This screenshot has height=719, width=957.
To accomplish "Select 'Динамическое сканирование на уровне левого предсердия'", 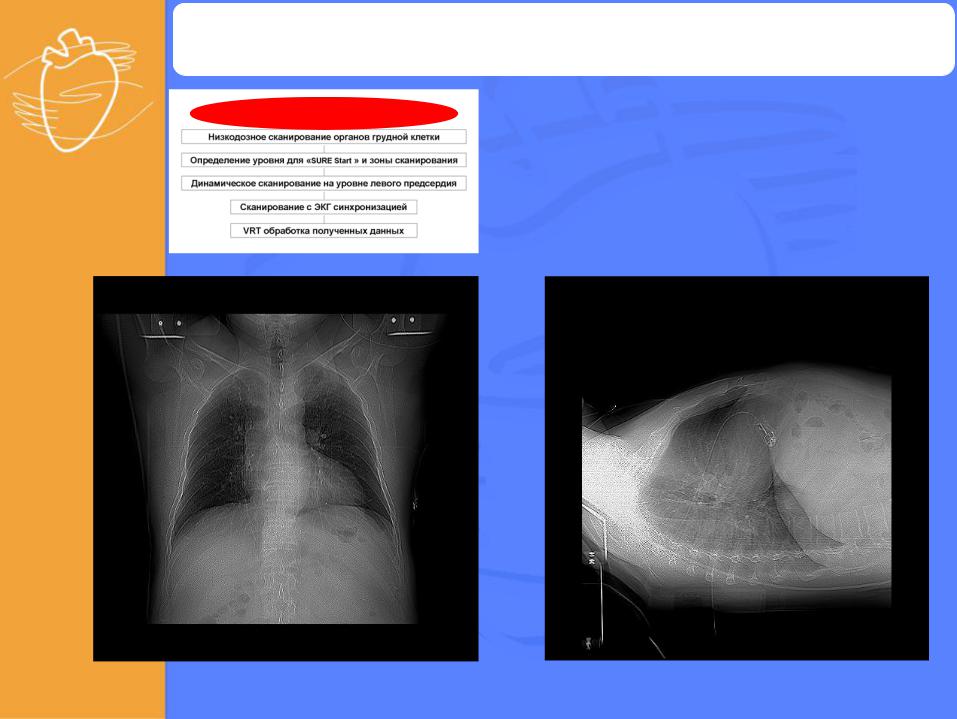I will [323, 183].
